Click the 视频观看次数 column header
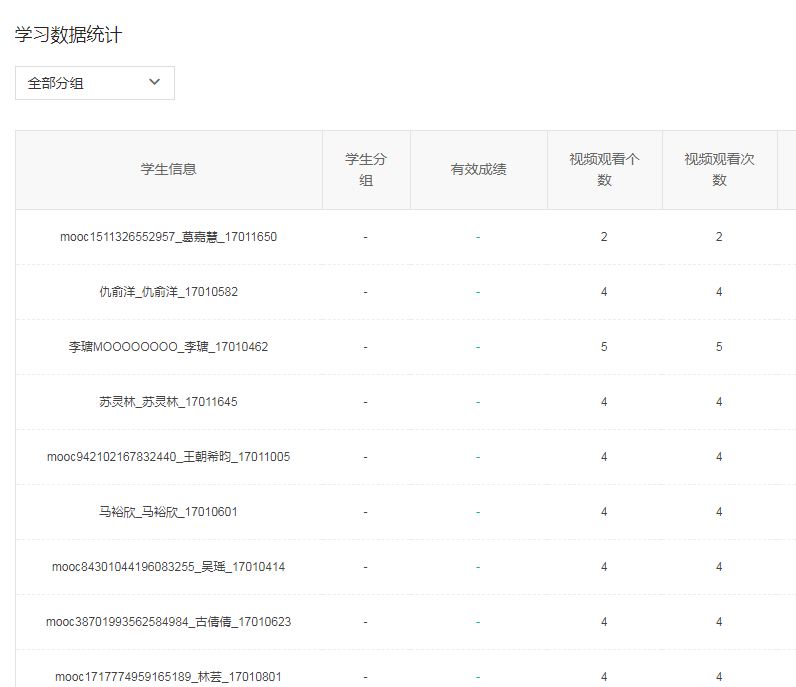Image resolution: width=796 pixels, height=687 pixels. 719,169
